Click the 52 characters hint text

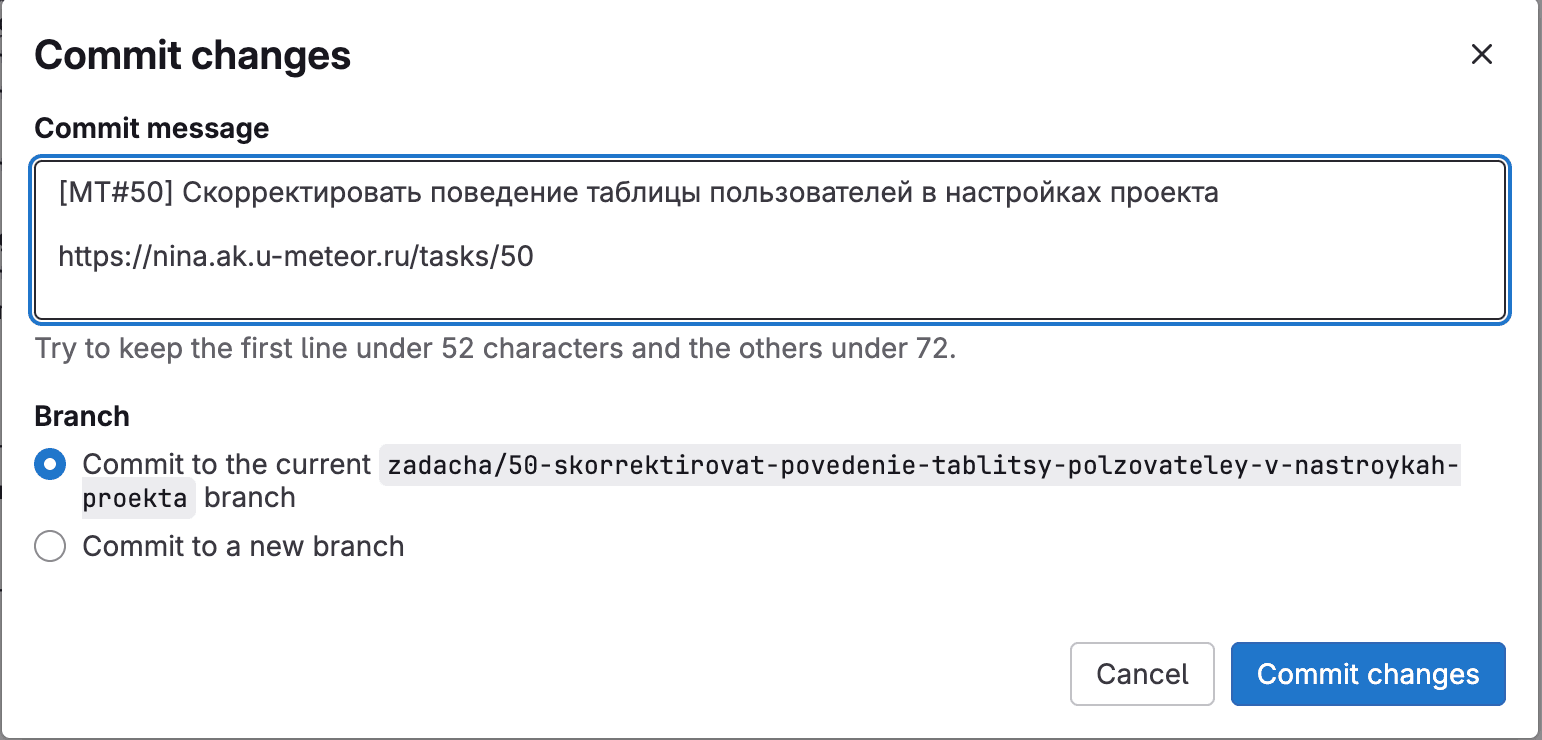tap(536, 349)
